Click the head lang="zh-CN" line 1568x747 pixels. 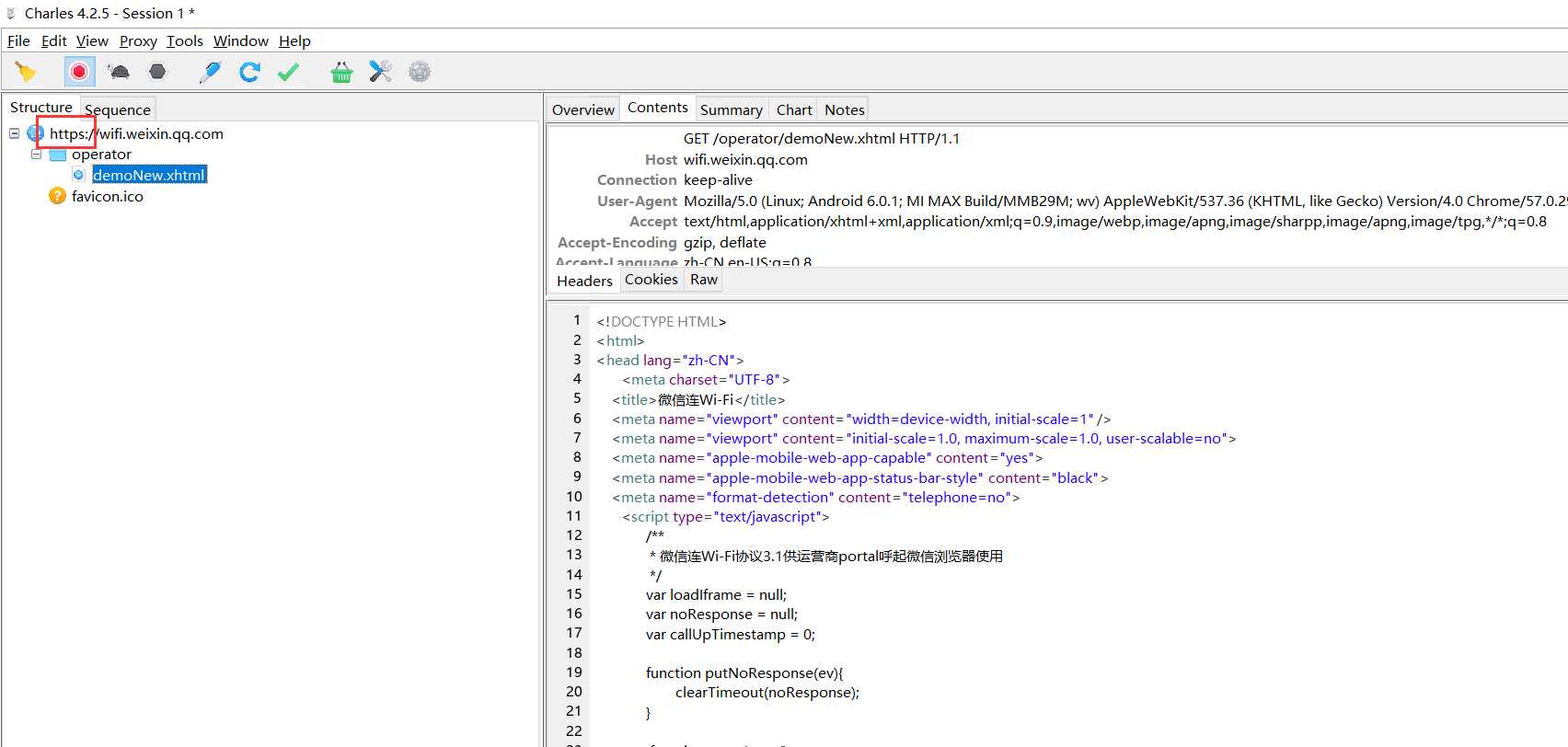(670, 361)
